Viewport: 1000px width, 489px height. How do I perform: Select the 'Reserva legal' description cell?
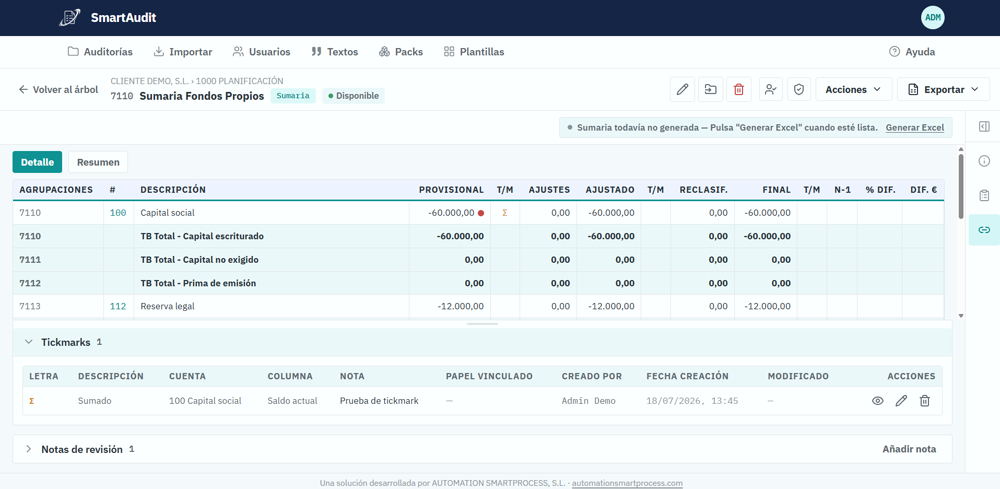pos(271,306)
